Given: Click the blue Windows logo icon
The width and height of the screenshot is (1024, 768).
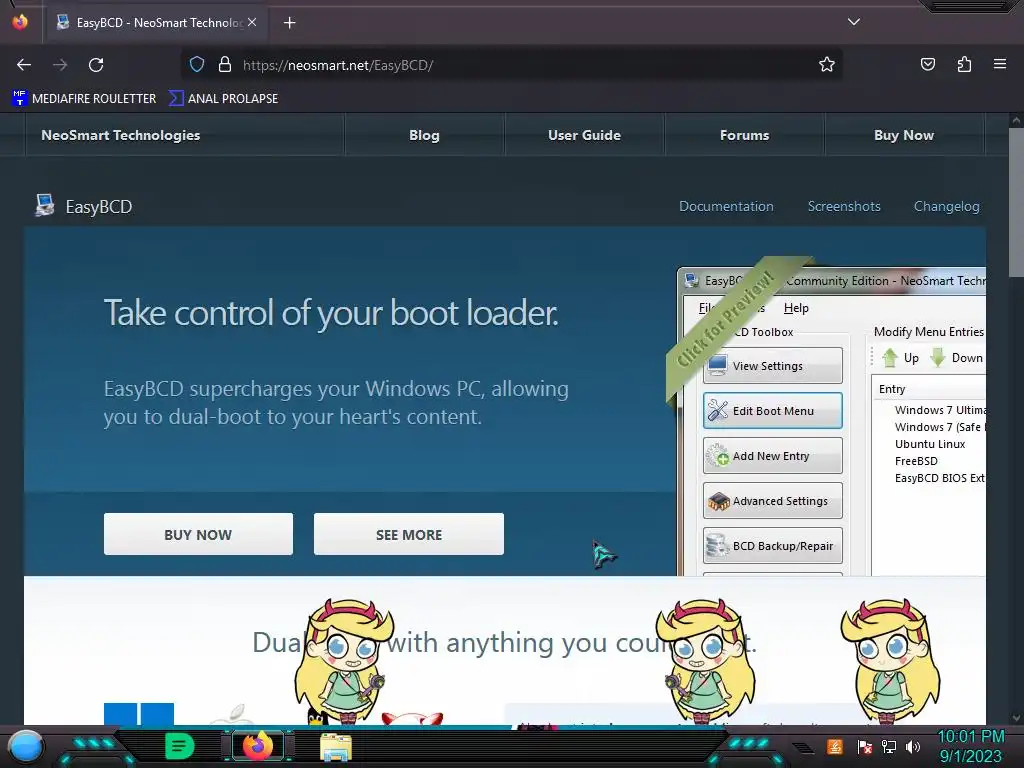Looking at the screenshot, I should tap(139, 714).
